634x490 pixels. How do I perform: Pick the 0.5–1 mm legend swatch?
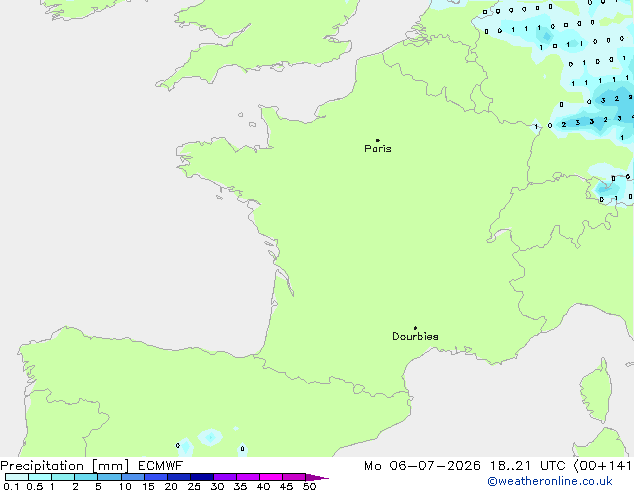click(x=40, y=477)
